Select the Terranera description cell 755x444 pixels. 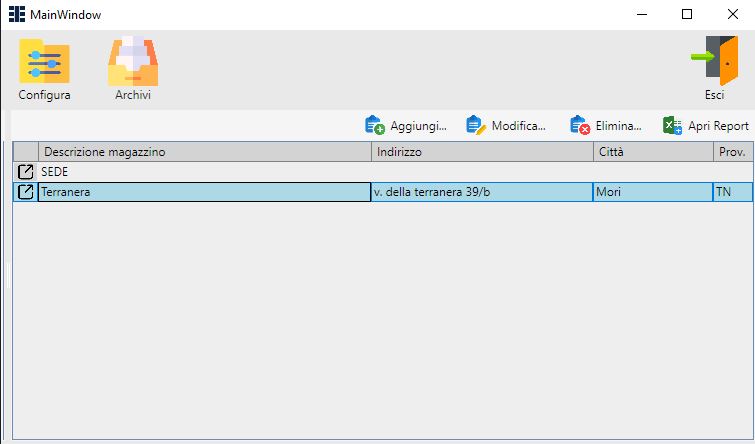204,192
